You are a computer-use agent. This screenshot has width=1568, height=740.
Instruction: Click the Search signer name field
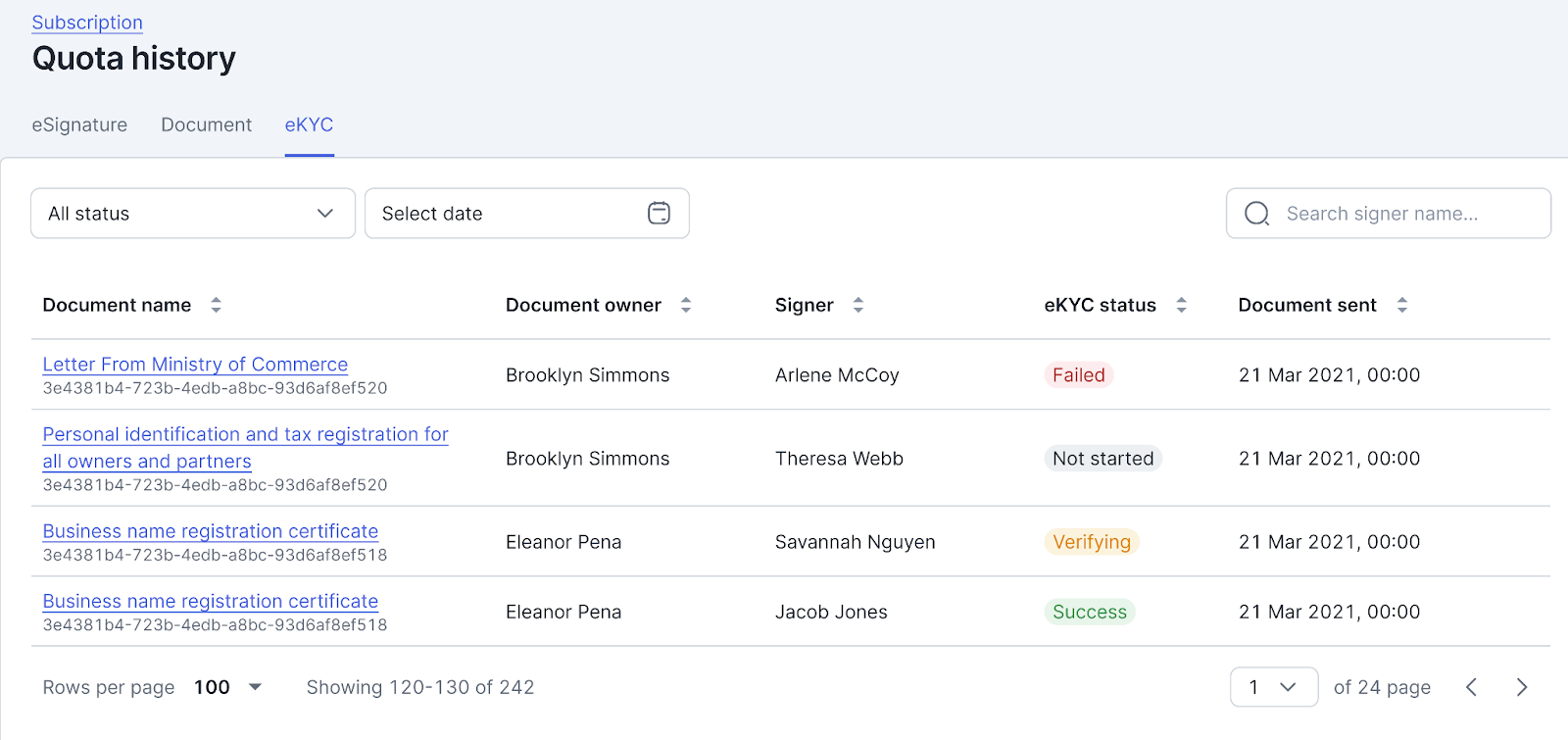pyautogui.click(x=1401, y=214)
